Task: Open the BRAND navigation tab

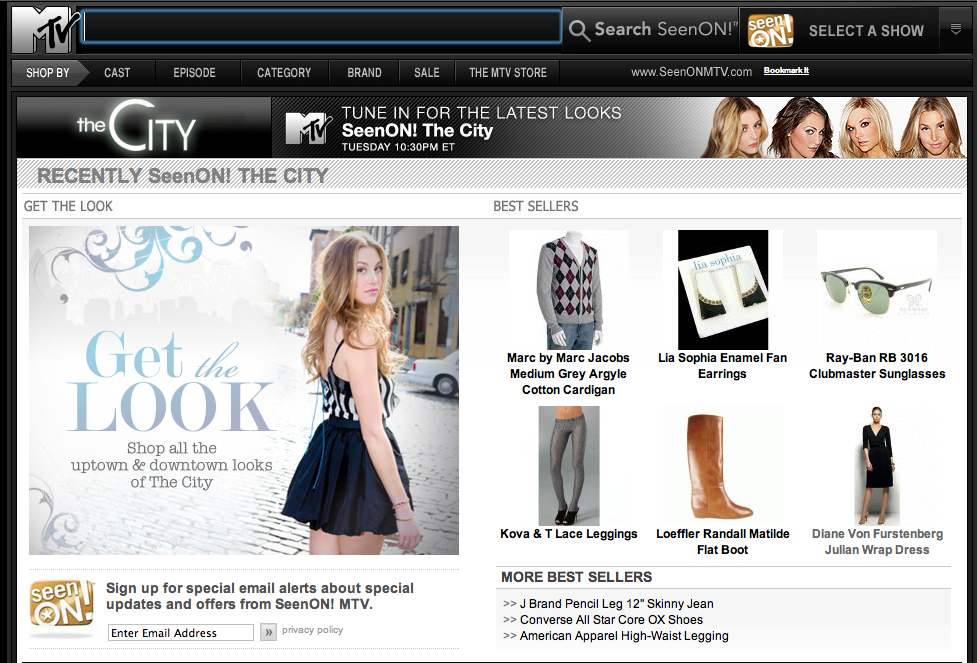Action: pyautogui.click(x=365, y=73)
